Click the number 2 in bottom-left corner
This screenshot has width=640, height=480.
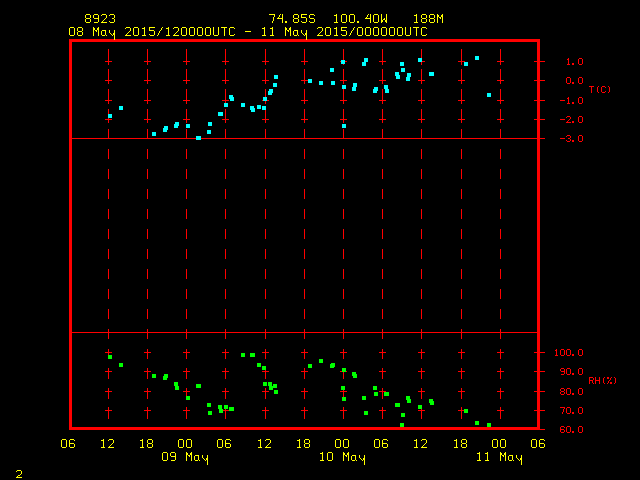point(19,473)
